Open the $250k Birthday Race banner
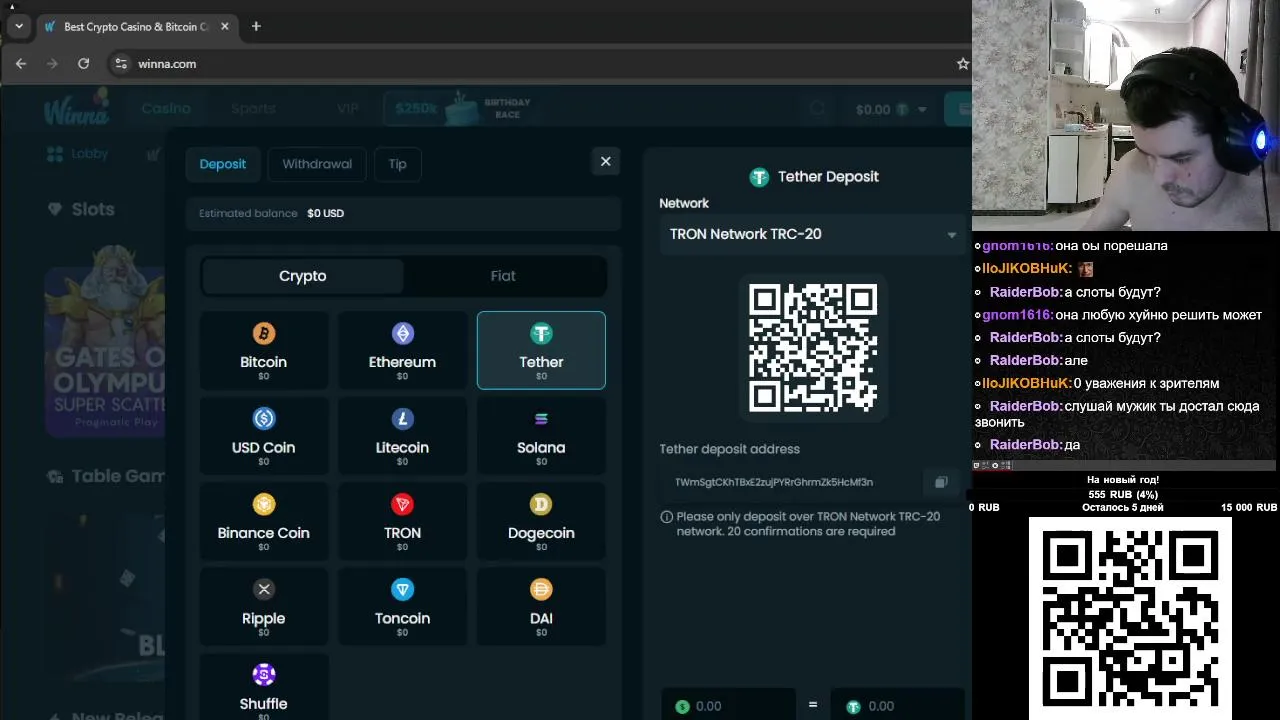Viewport: 1280px width, 720px height. 460,108
